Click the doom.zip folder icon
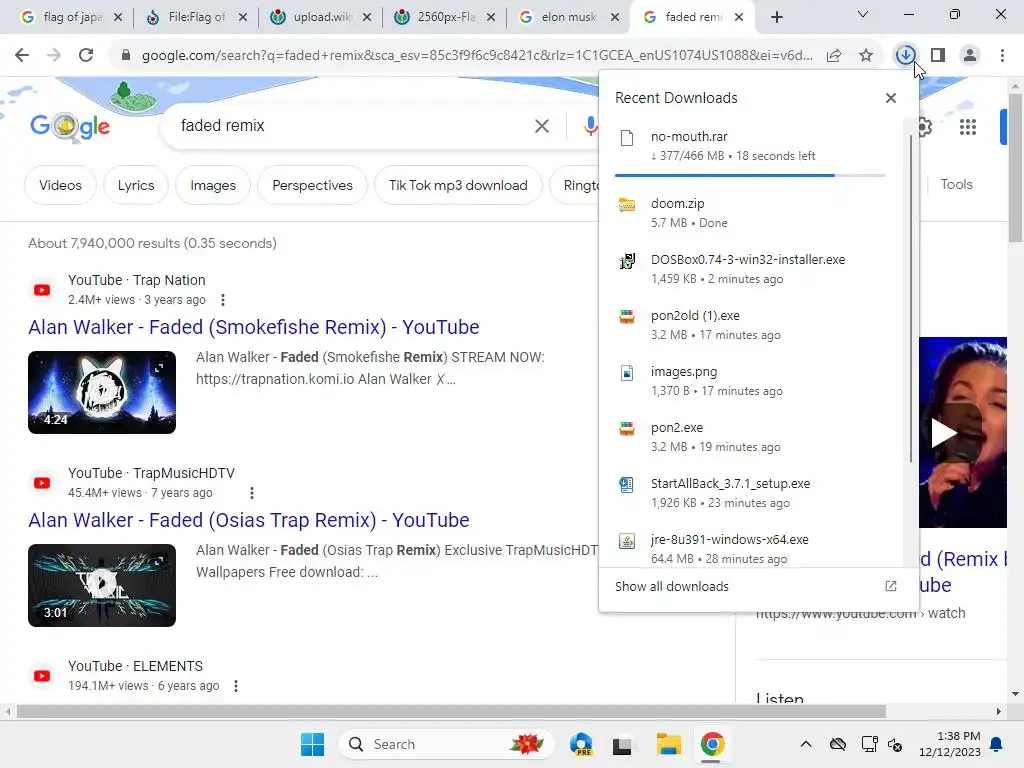1024x768 pixels. point(627,205)
